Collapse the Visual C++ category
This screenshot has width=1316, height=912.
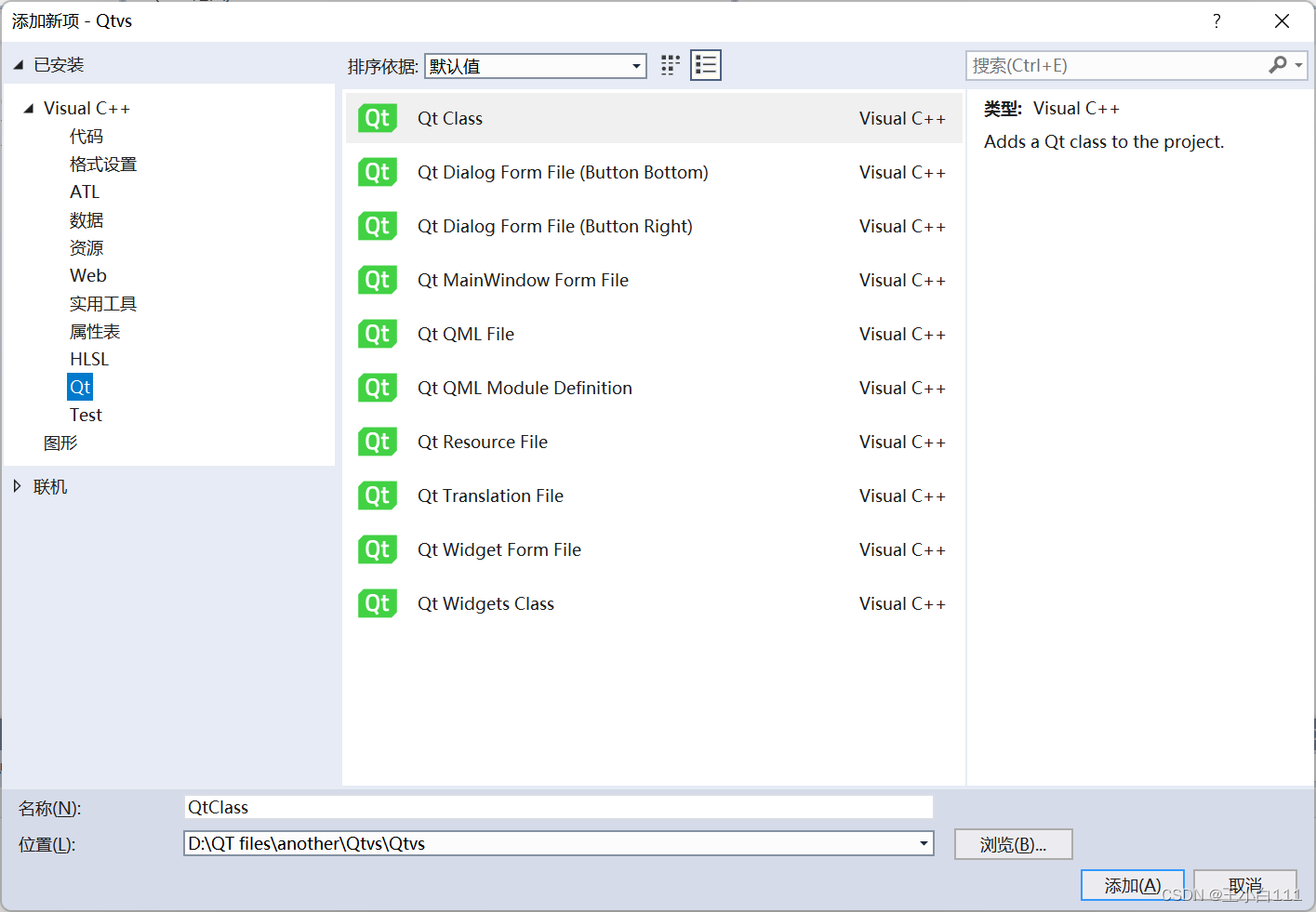coord(29,108)
